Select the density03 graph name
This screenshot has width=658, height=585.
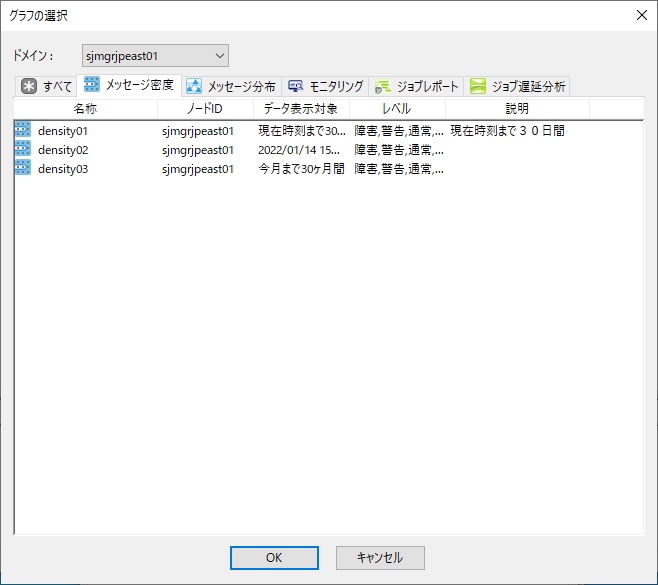[x=63, y=169]
